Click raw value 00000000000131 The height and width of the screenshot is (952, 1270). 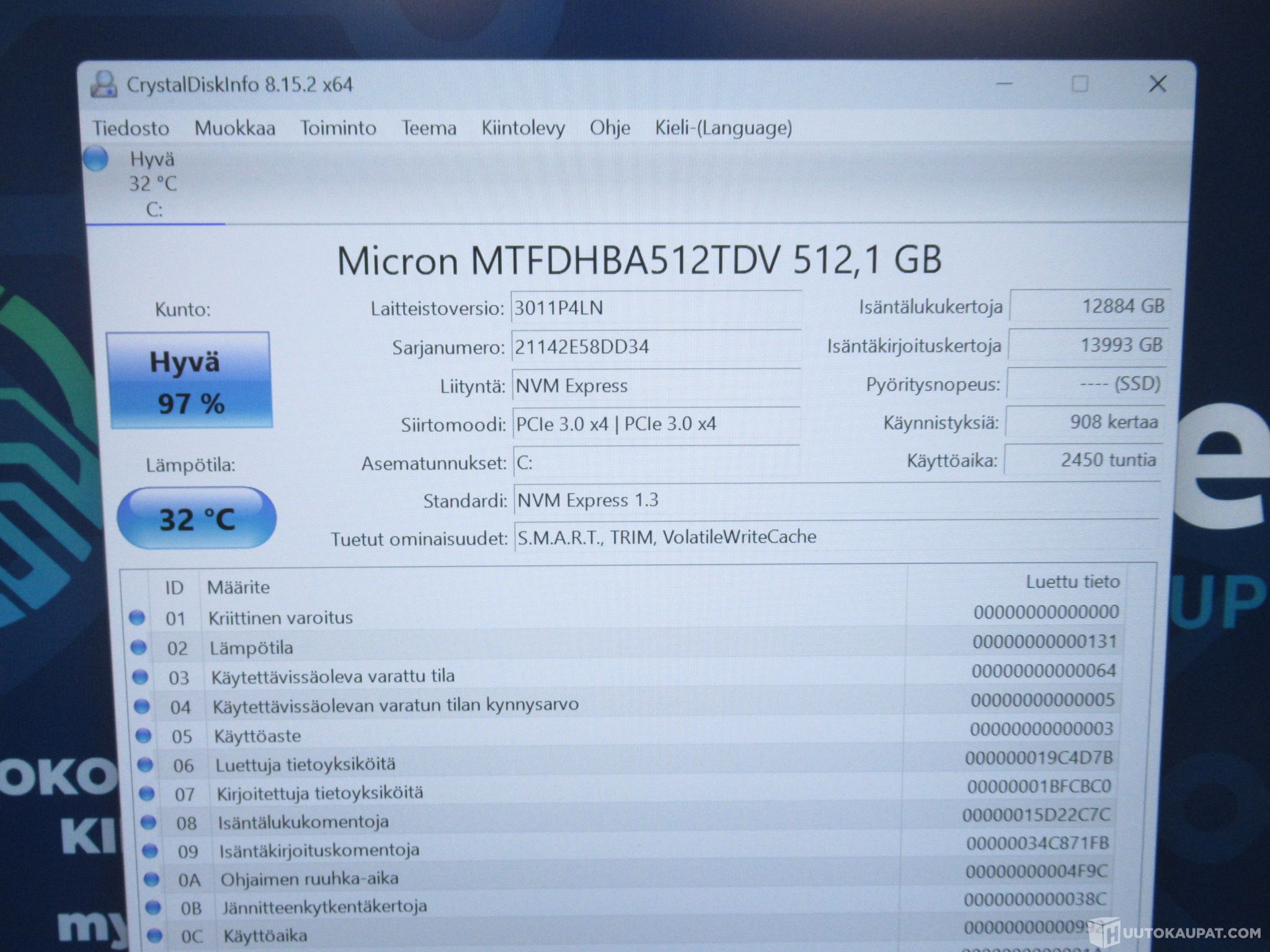pos(1045,641)
